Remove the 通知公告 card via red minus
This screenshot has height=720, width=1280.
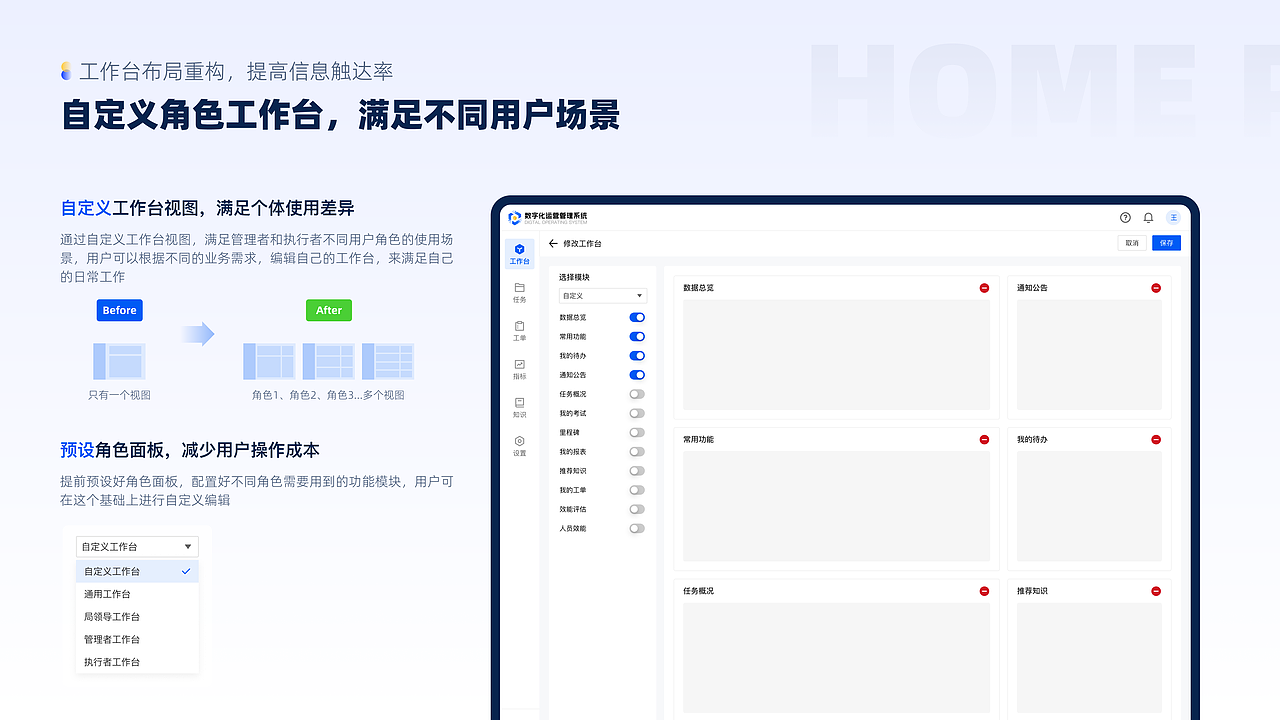[x=1156, y=287]
